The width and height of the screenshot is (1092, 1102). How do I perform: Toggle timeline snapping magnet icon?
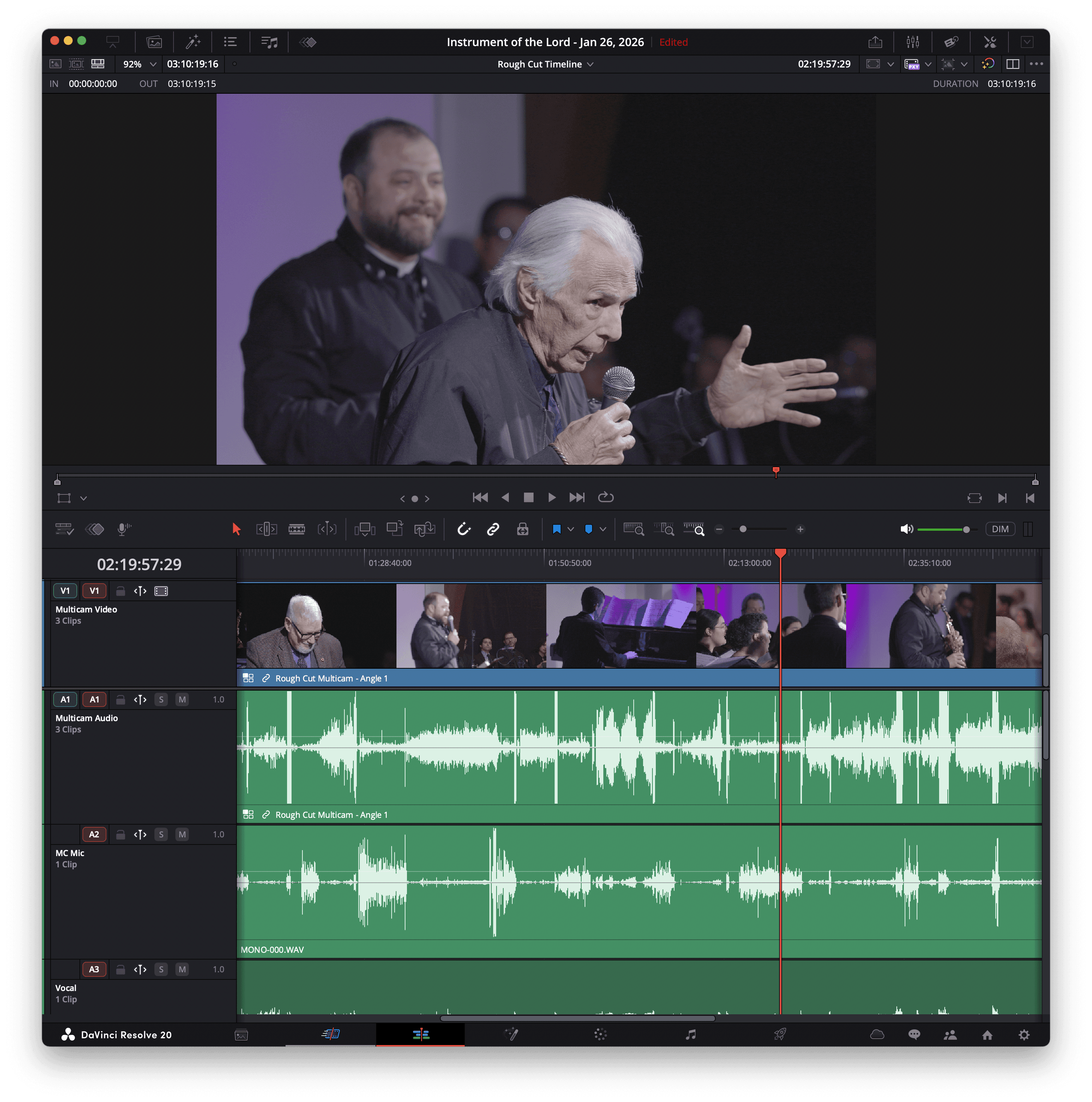coord(464,529)
